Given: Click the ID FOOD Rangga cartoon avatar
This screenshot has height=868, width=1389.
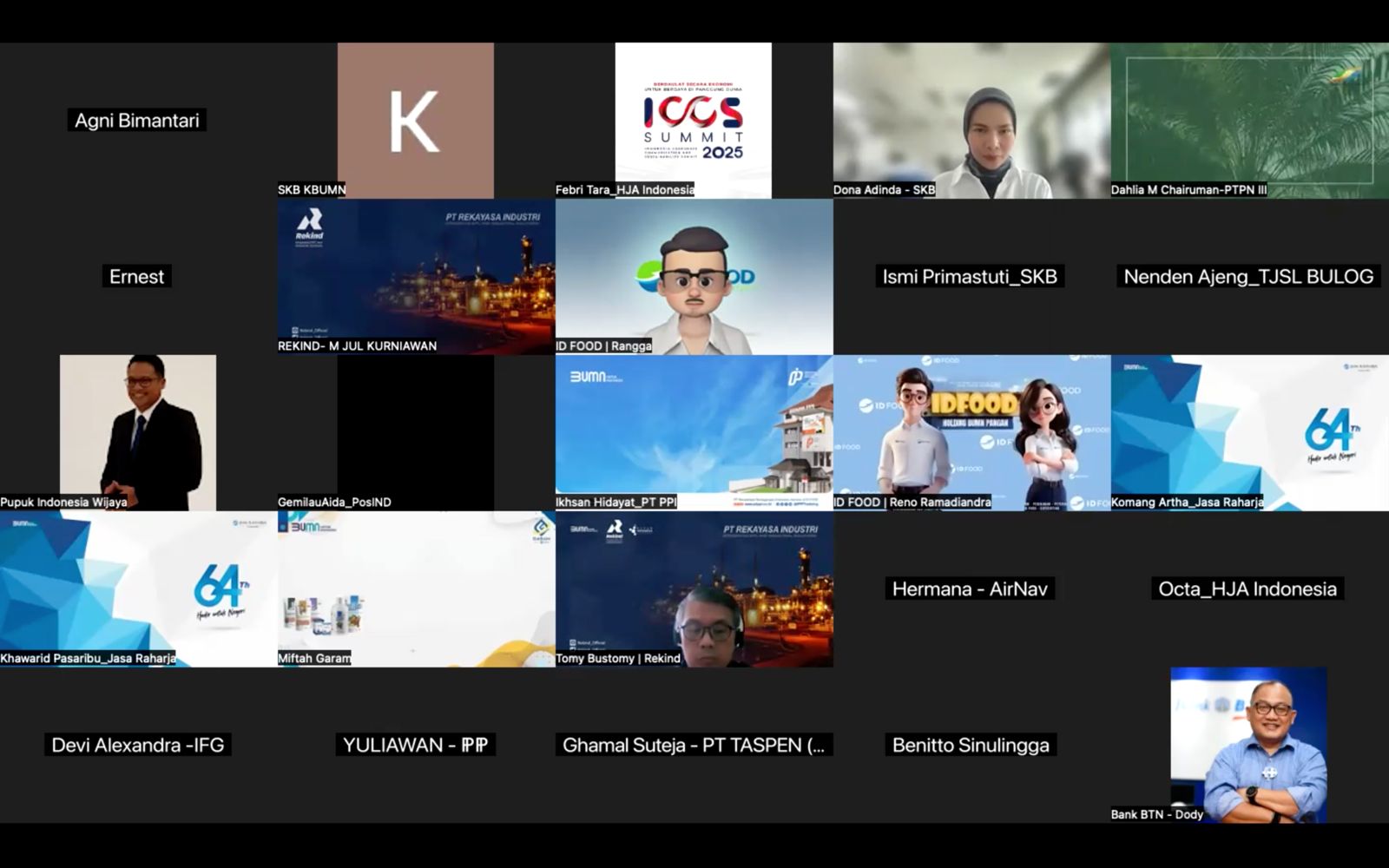Looking at the screenshot, I should point(694,276).
